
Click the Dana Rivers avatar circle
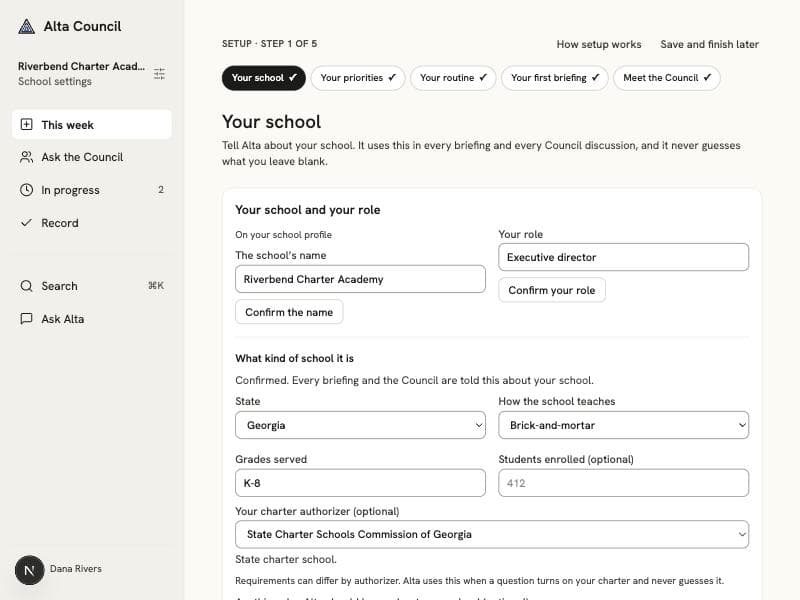(30, 570)
